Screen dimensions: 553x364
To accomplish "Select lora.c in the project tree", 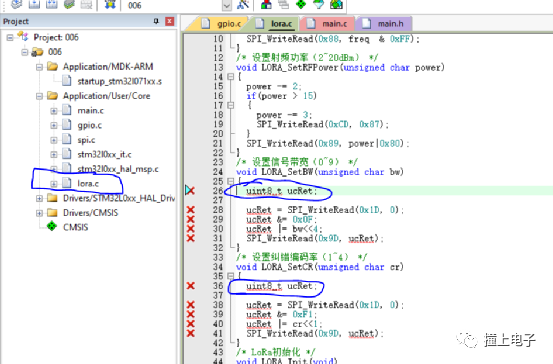I will tap(88, 183).
